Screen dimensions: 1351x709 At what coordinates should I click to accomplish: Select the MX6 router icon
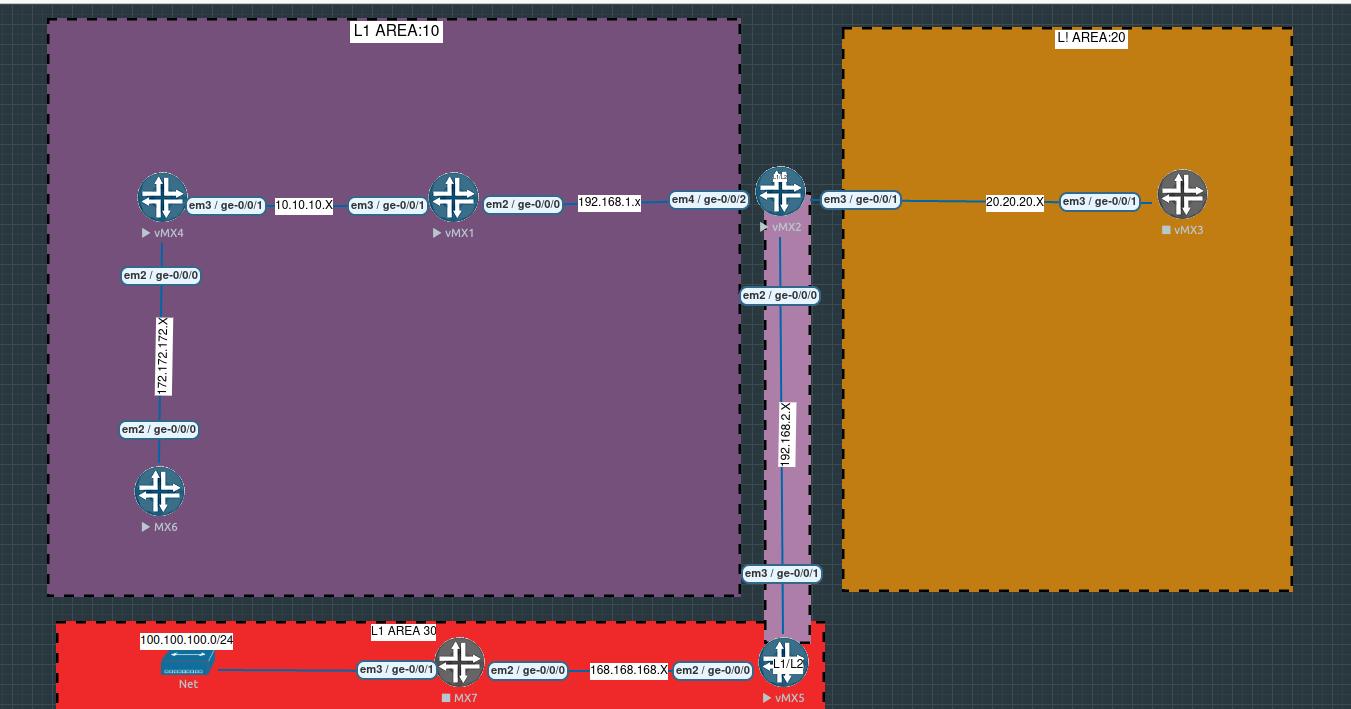[x=161, y=490]
